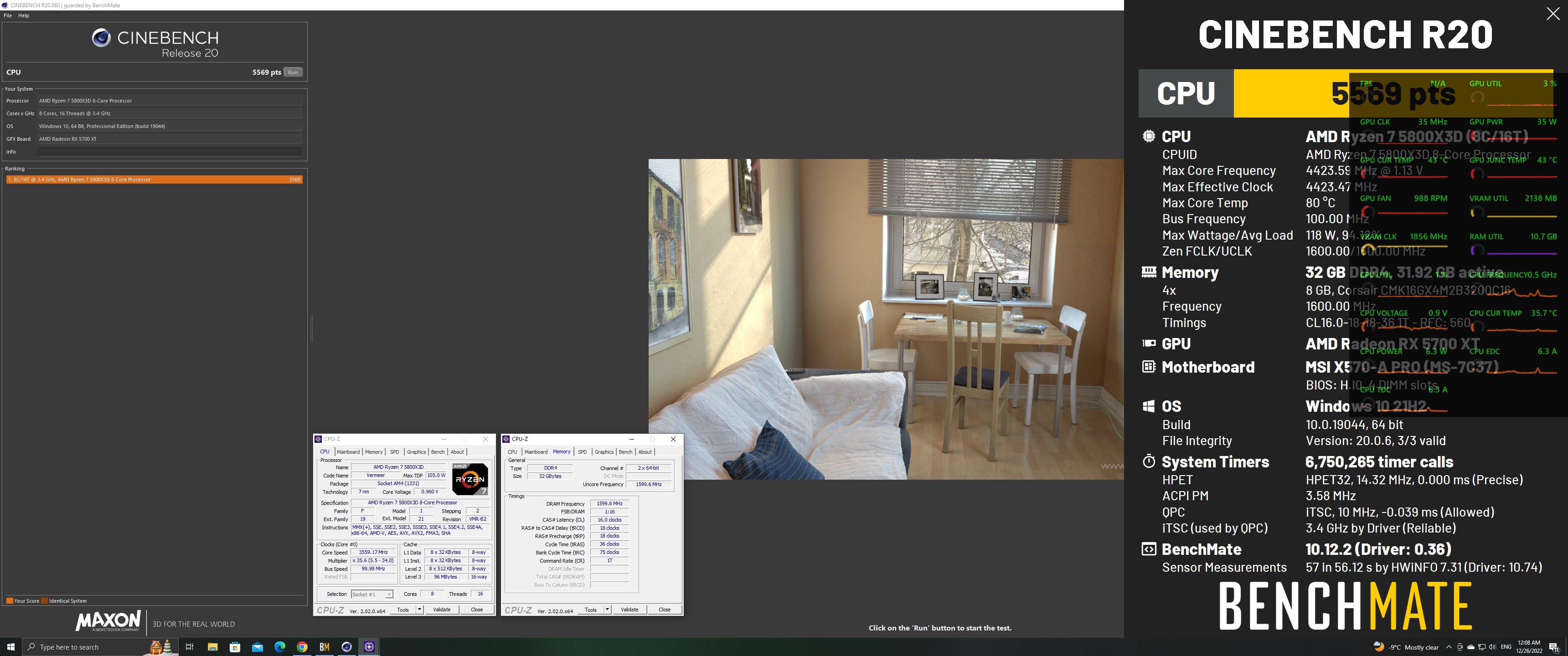This screenshot has height=656, width=1568.
Task: Click the Your Score orange legend swatch
Action: (9, 600)
